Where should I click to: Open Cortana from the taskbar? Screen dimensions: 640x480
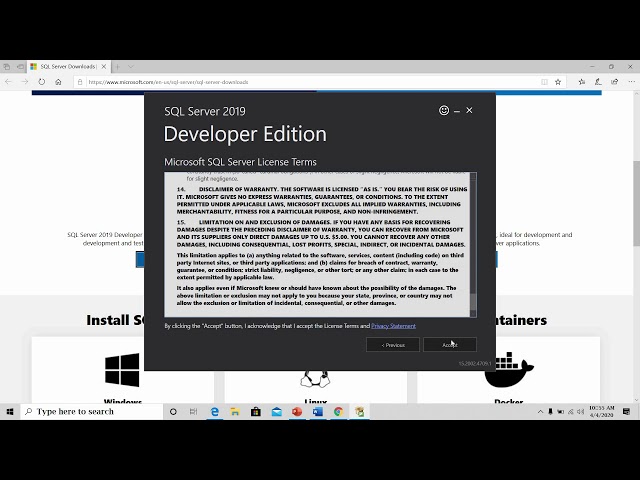173,411
